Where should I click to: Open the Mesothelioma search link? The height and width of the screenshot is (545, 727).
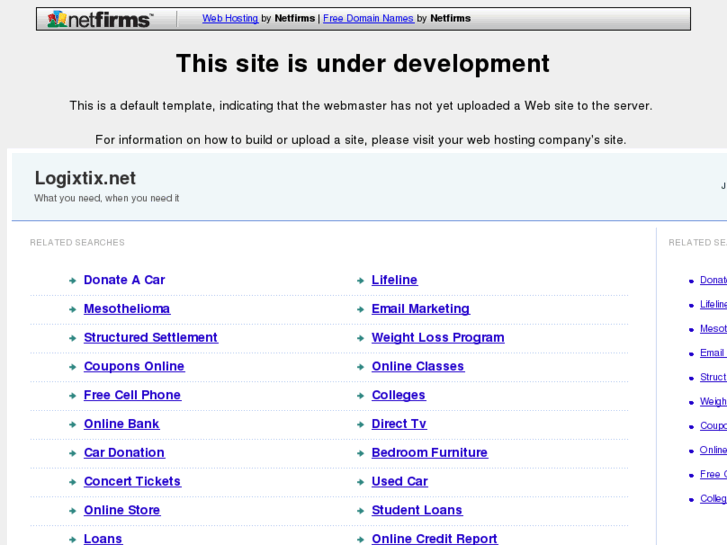point(127,308)
